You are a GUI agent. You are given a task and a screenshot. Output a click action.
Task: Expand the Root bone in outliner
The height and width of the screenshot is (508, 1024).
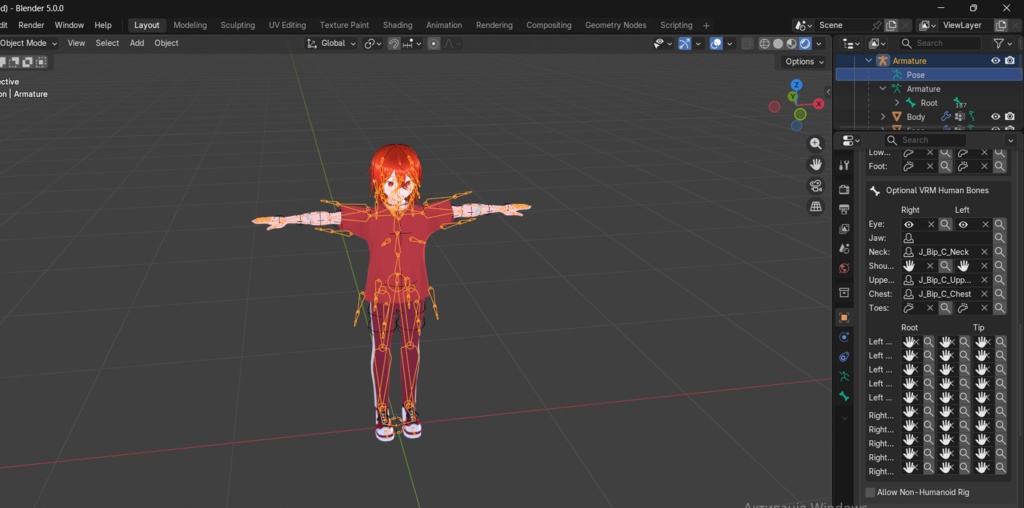[897, 103]
